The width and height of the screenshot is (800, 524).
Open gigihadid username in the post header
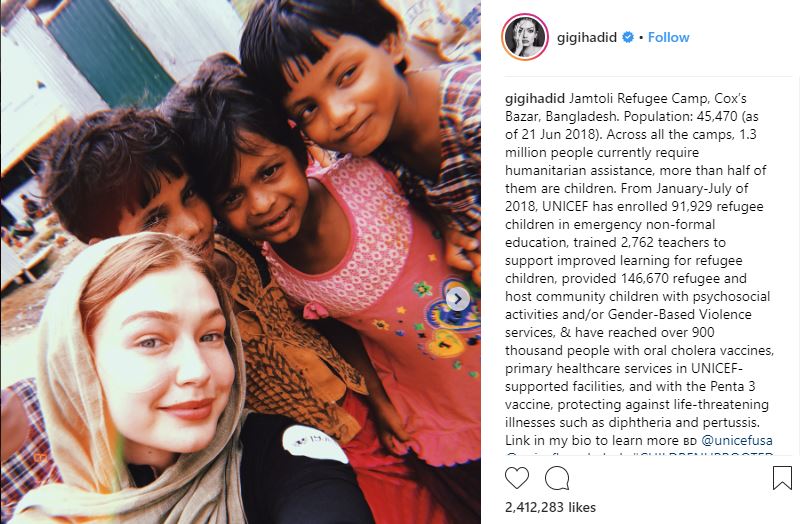point(587,37)
